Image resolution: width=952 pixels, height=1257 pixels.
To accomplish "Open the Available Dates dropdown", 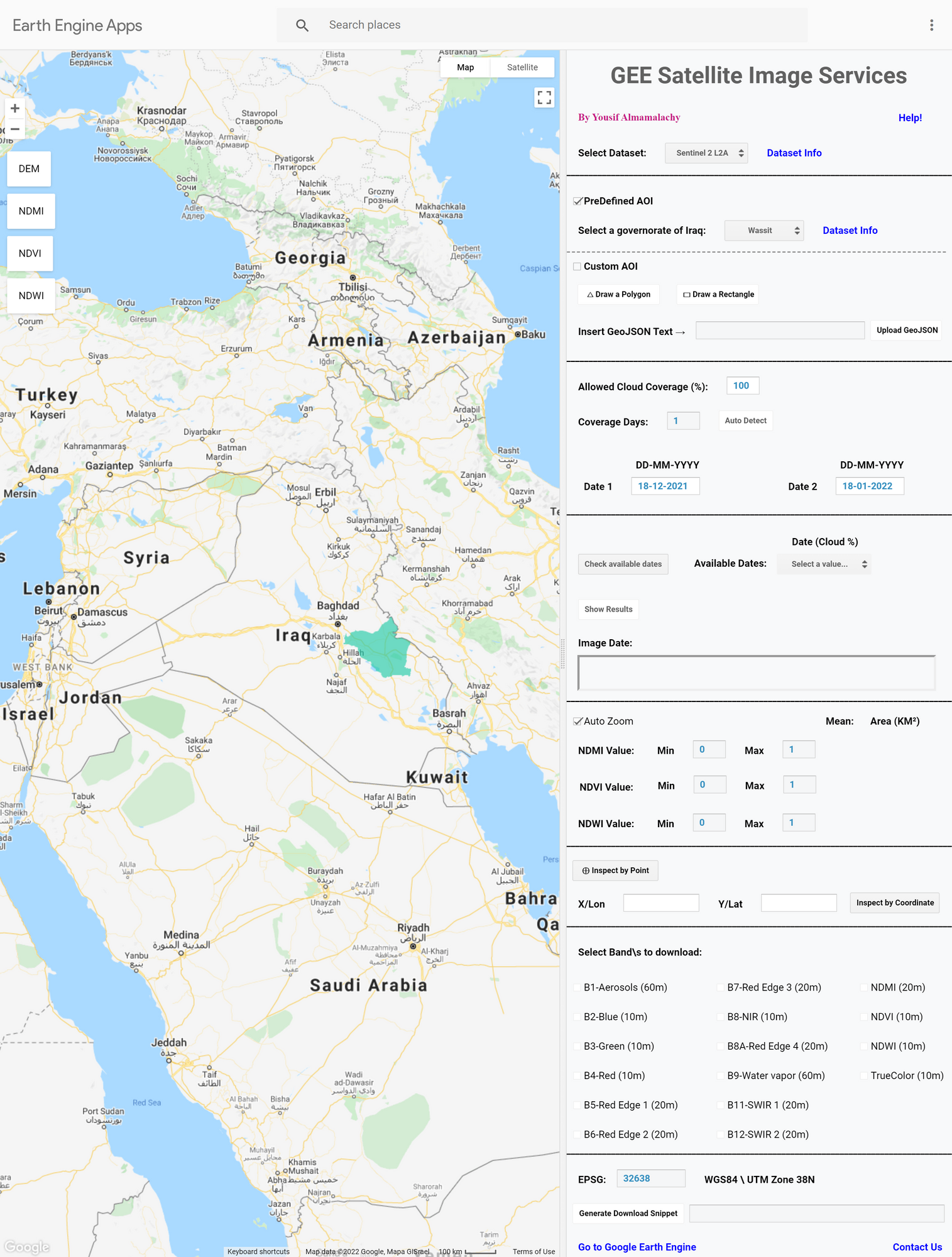I will point(824,564).
